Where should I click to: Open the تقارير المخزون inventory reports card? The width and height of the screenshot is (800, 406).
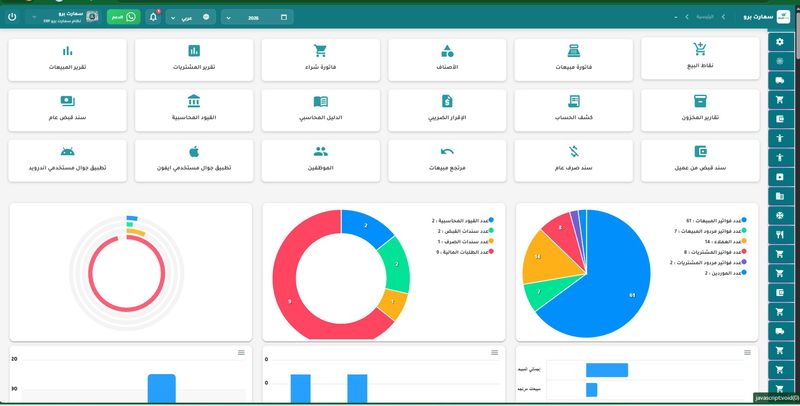(x=699, y=110)
